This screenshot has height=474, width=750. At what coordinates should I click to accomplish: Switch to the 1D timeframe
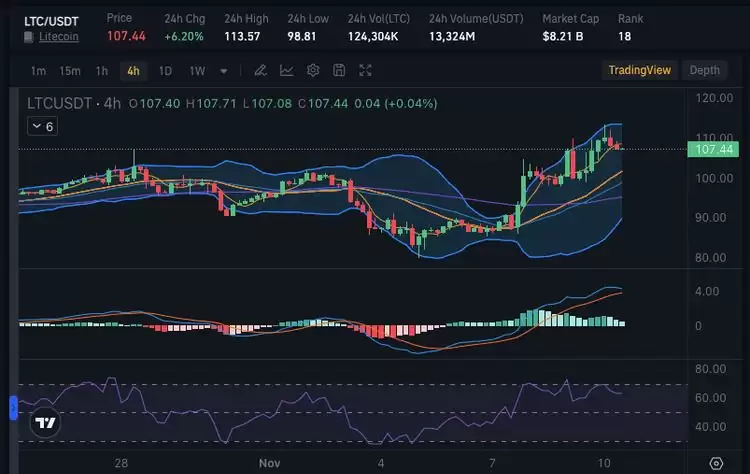165,71
